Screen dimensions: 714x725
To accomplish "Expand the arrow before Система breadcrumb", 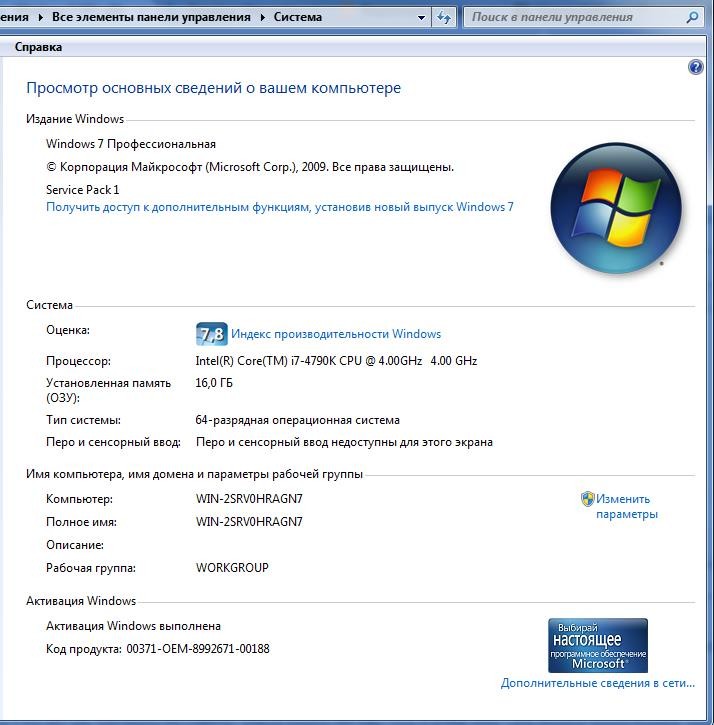I will (264, 17).
